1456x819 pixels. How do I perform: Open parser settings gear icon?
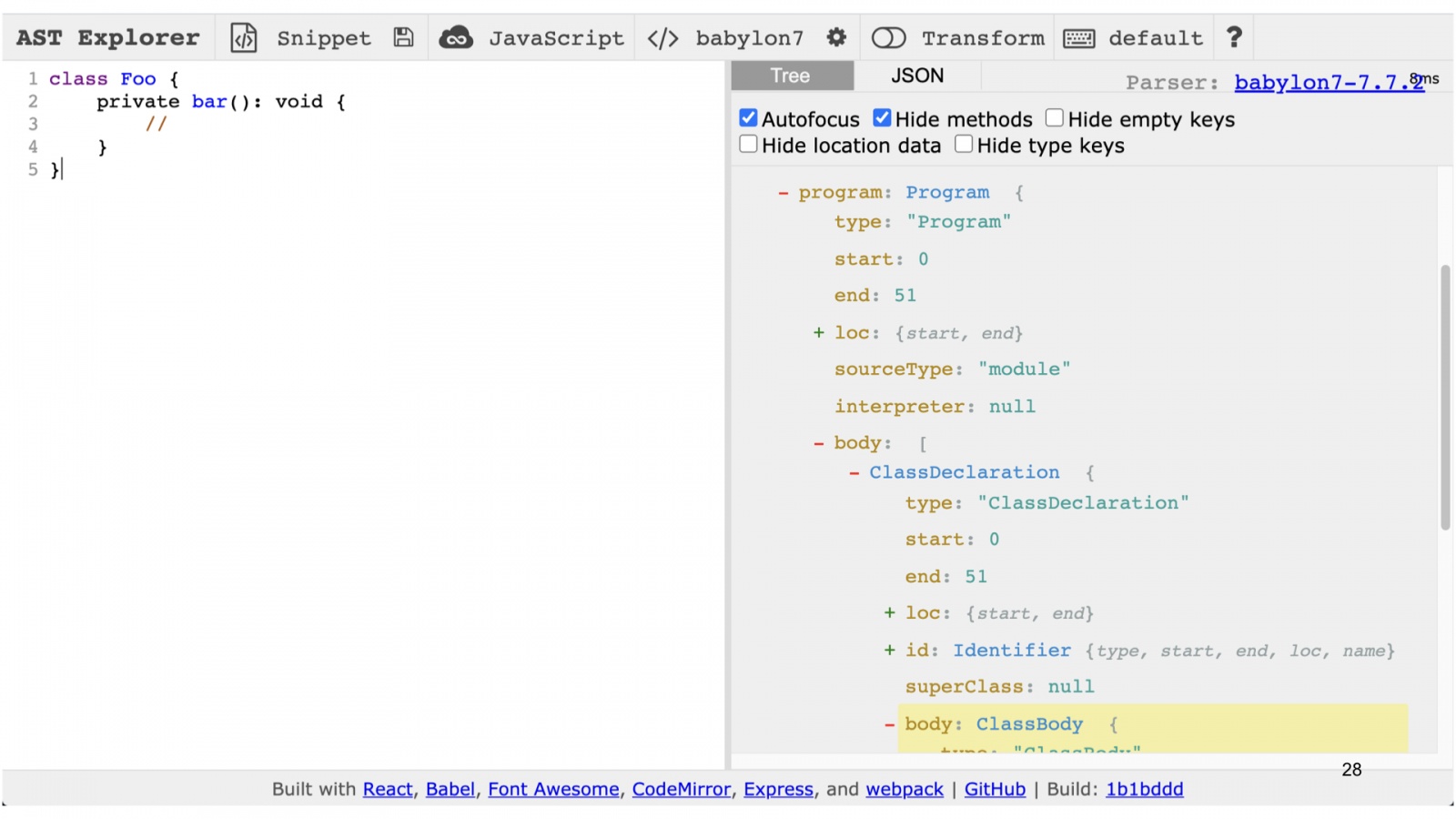click(836, 37)
